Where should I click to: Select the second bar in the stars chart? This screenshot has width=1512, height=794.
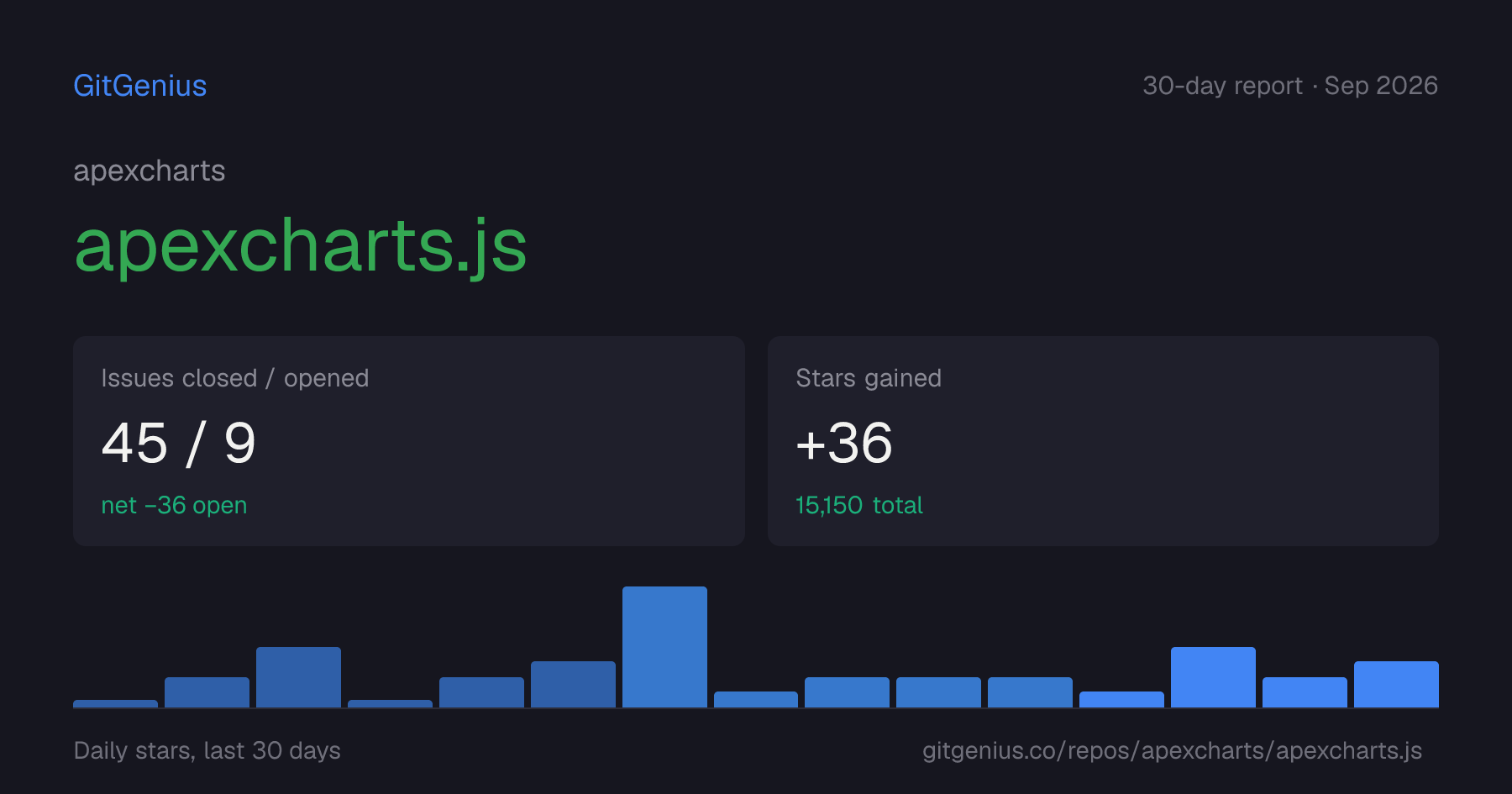coord(207,692)
